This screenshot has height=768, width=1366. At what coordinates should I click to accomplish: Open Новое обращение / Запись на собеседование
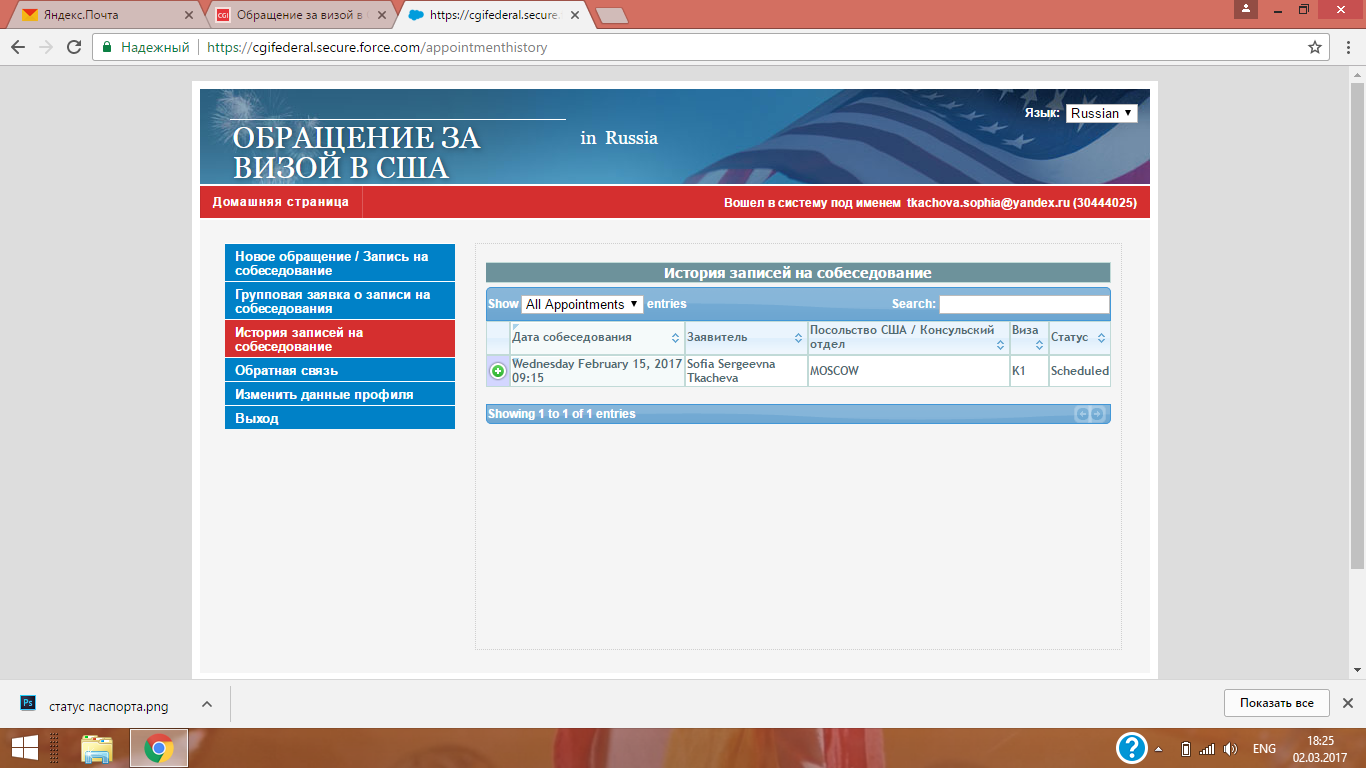click(x=339, y=263)
